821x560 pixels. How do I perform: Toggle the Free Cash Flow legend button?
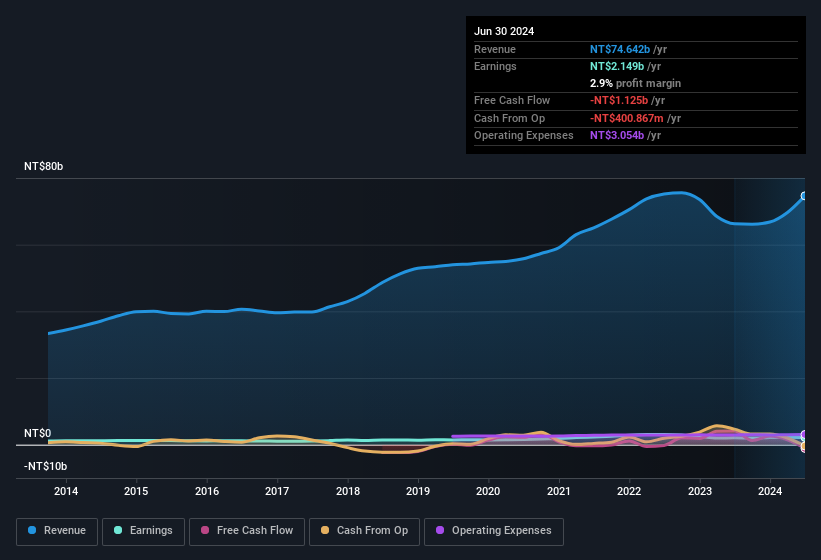(247, 531)
